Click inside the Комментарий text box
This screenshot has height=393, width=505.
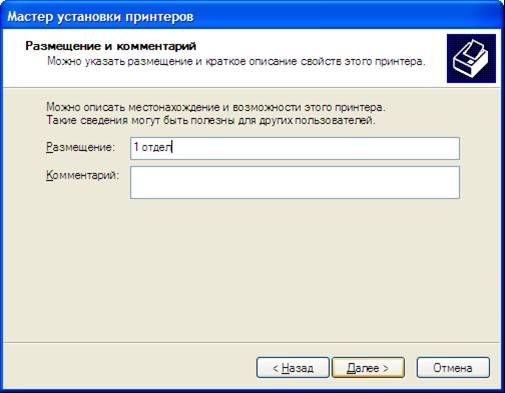coord(295,183)
